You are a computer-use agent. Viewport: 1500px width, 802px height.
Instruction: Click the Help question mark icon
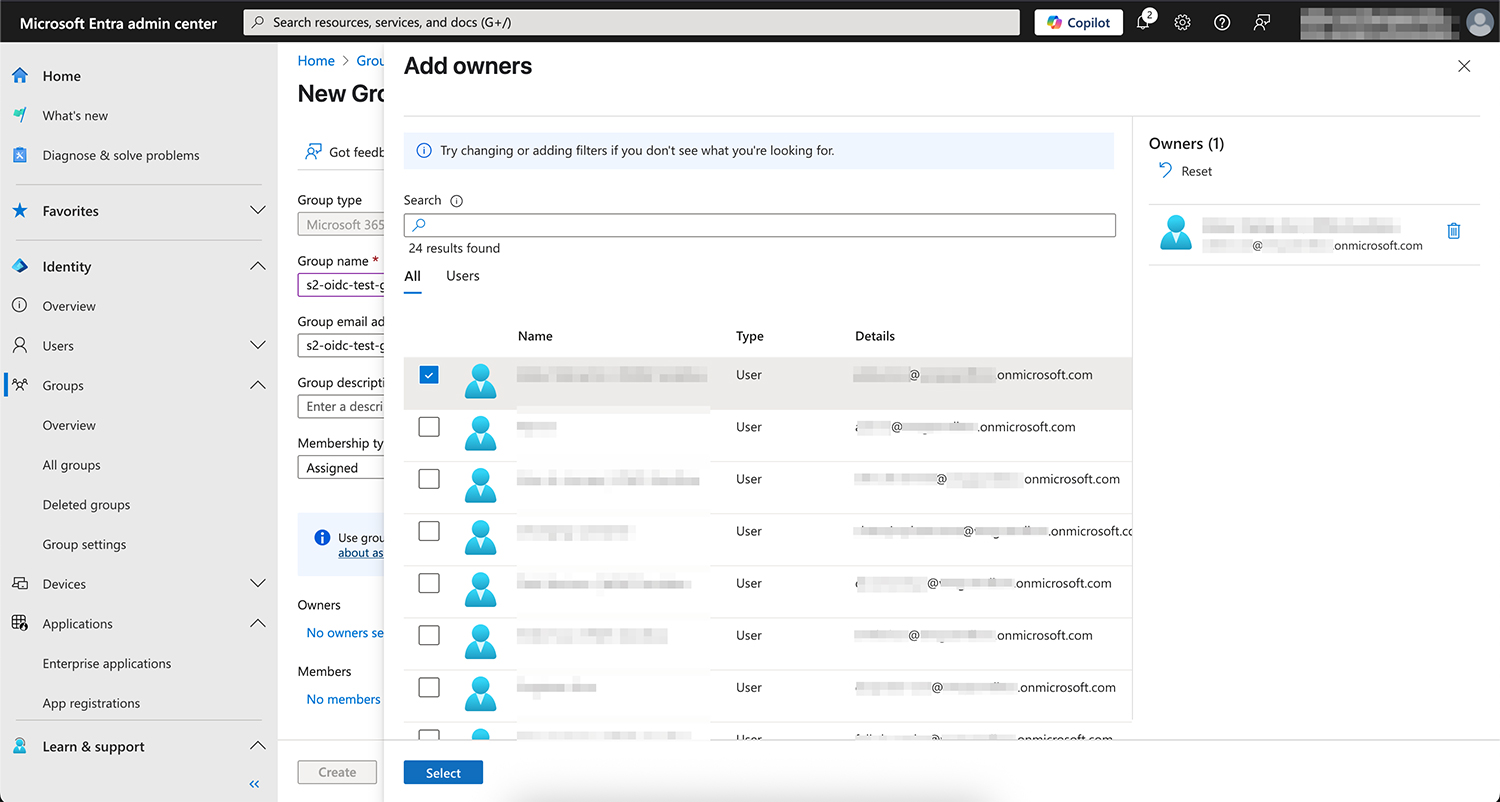click(1222, 22)
